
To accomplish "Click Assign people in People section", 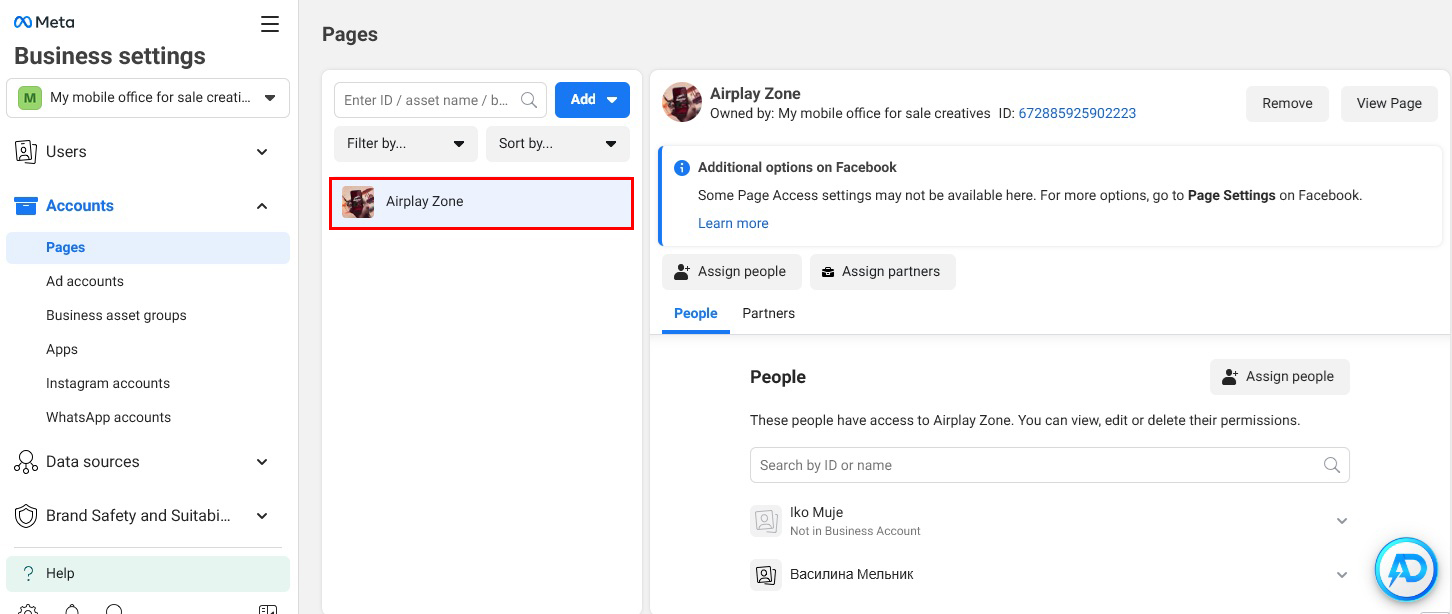I will pos(1280,377).
